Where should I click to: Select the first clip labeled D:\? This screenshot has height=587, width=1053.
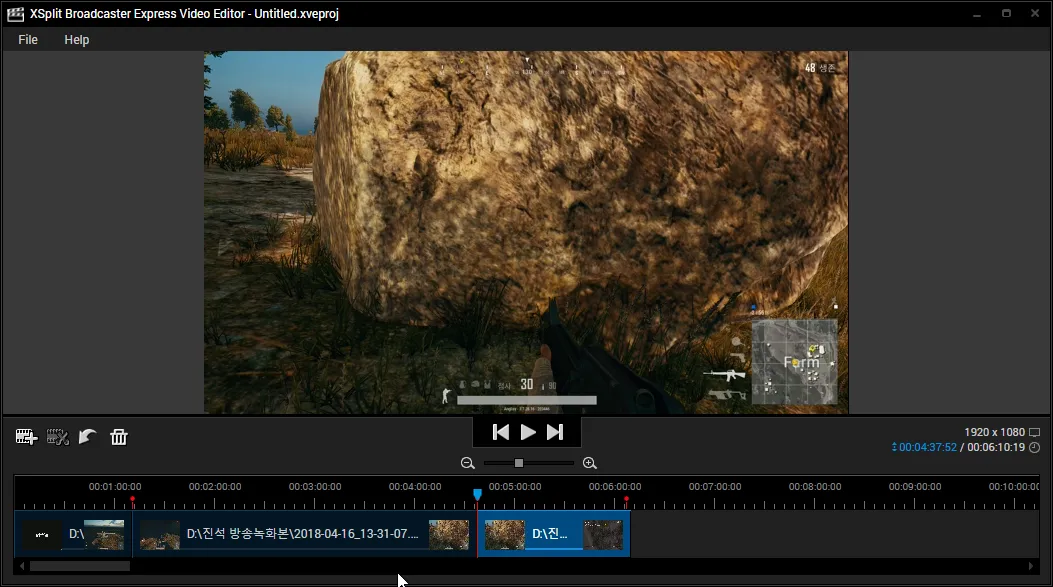[73, 534]
